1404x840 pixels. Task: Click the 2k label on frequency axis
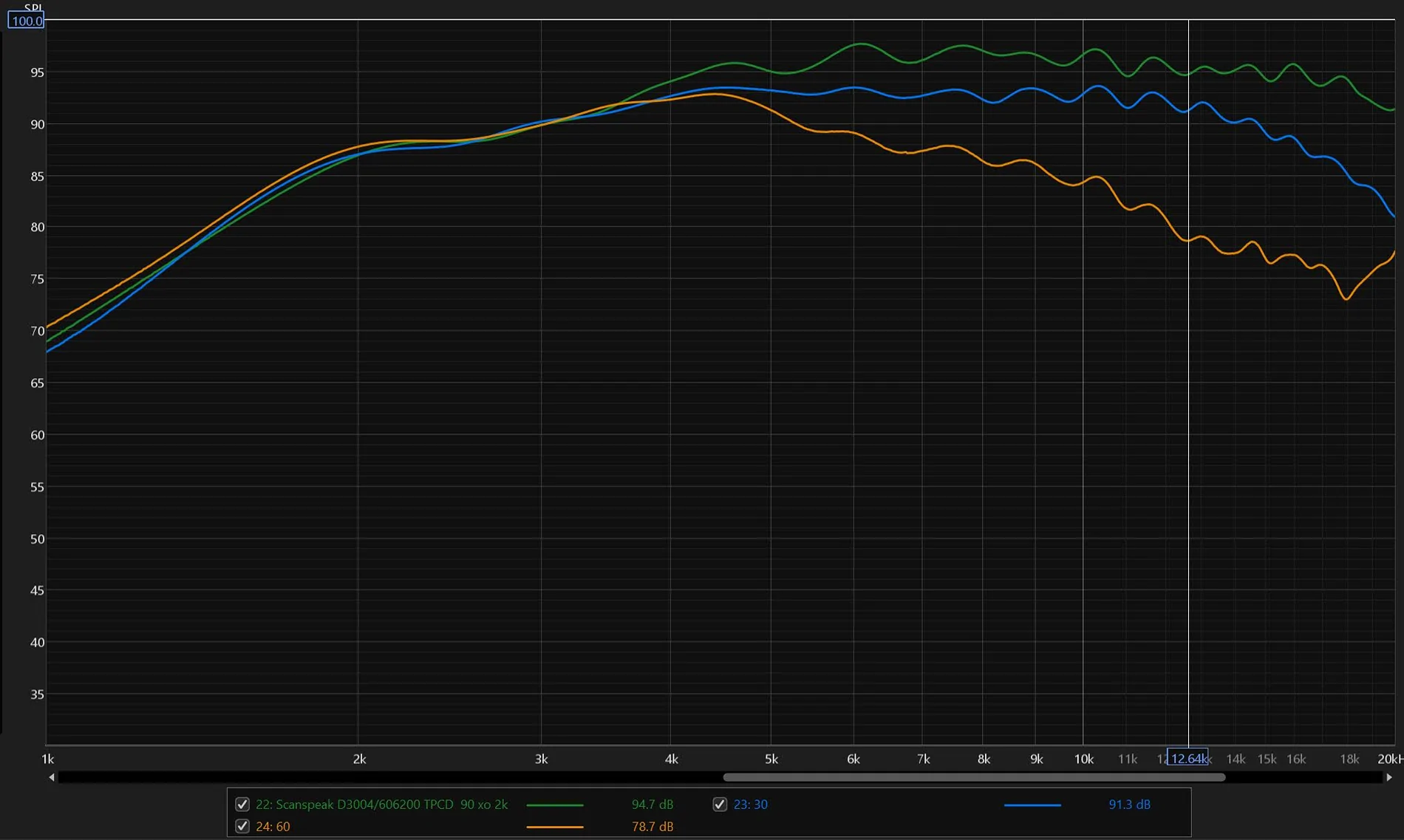tap(359, 759)
